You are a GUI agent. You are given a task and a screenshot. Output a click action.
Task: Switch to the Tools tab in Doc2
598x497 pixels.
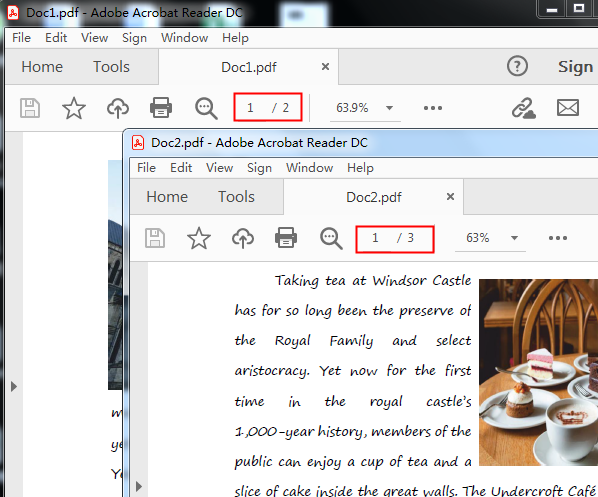[236, 197]
